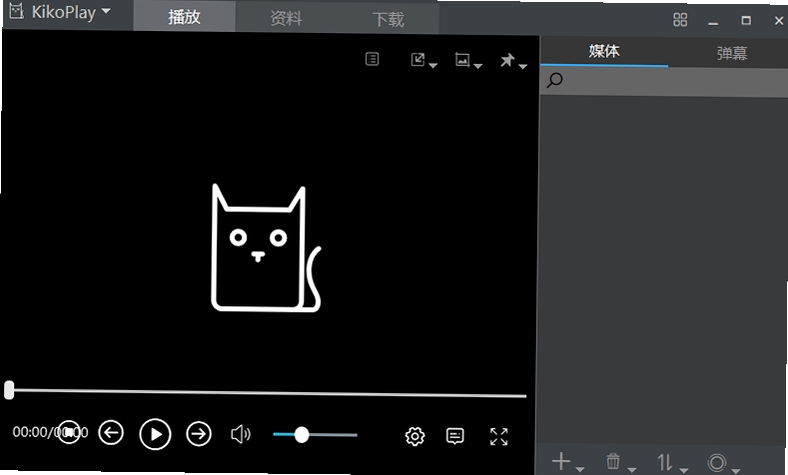788x475 pixels.
Task: Click the cat mascot in video area
Action: pyautogui.click(x=265, y=248)
